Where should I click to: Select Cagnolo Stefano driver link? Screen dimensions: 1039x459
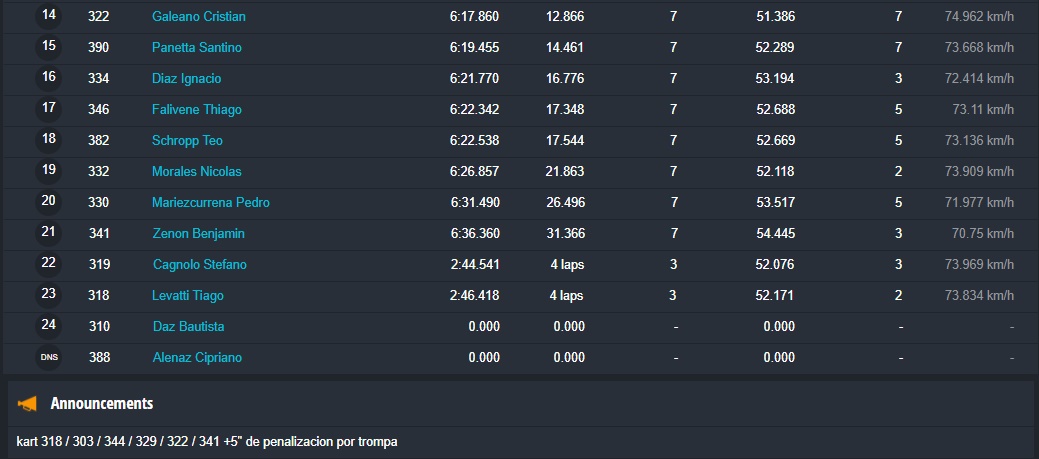click(x=199, y=265)
